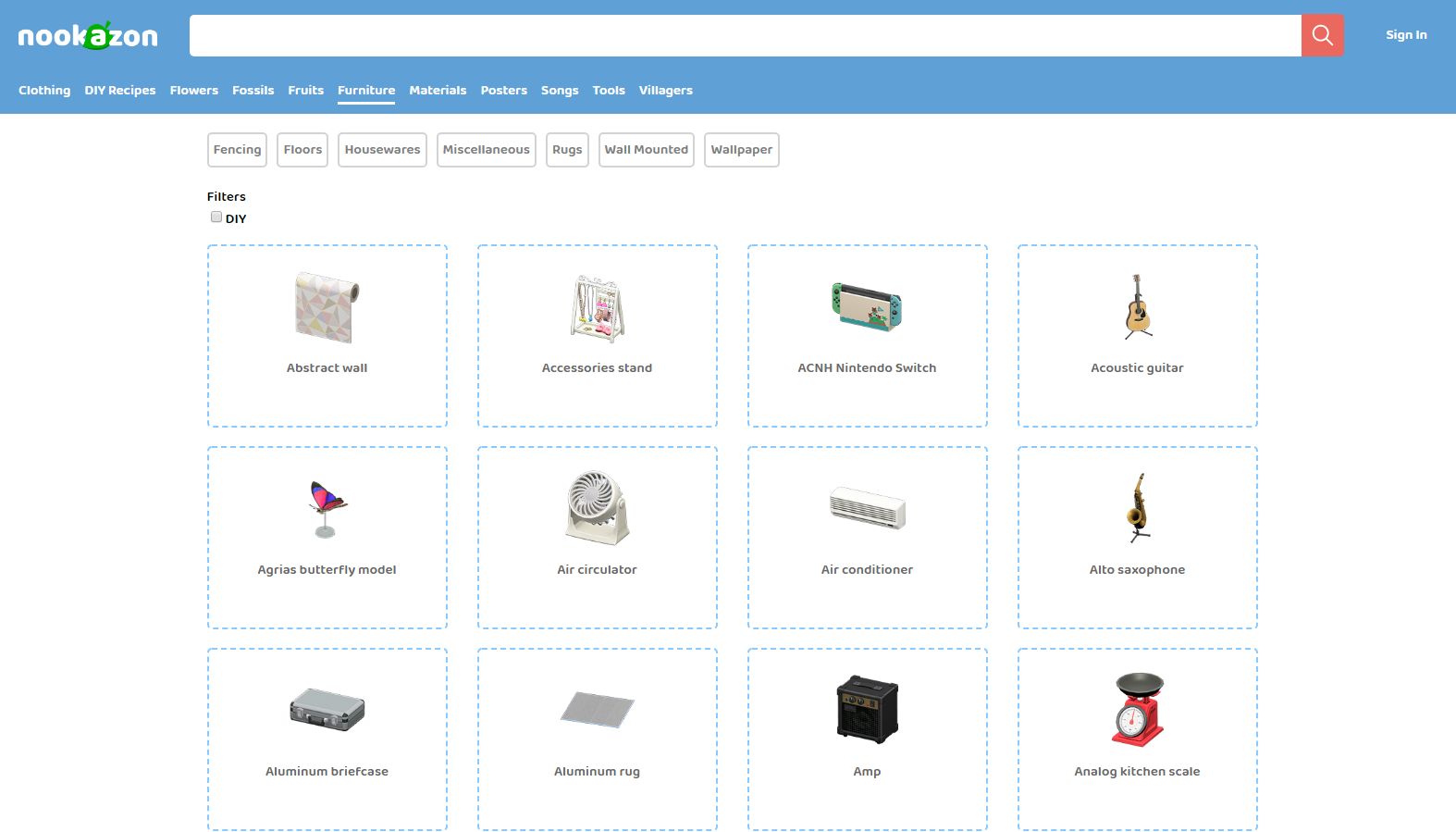Filter furniture by Rugs

pos(567,150)
